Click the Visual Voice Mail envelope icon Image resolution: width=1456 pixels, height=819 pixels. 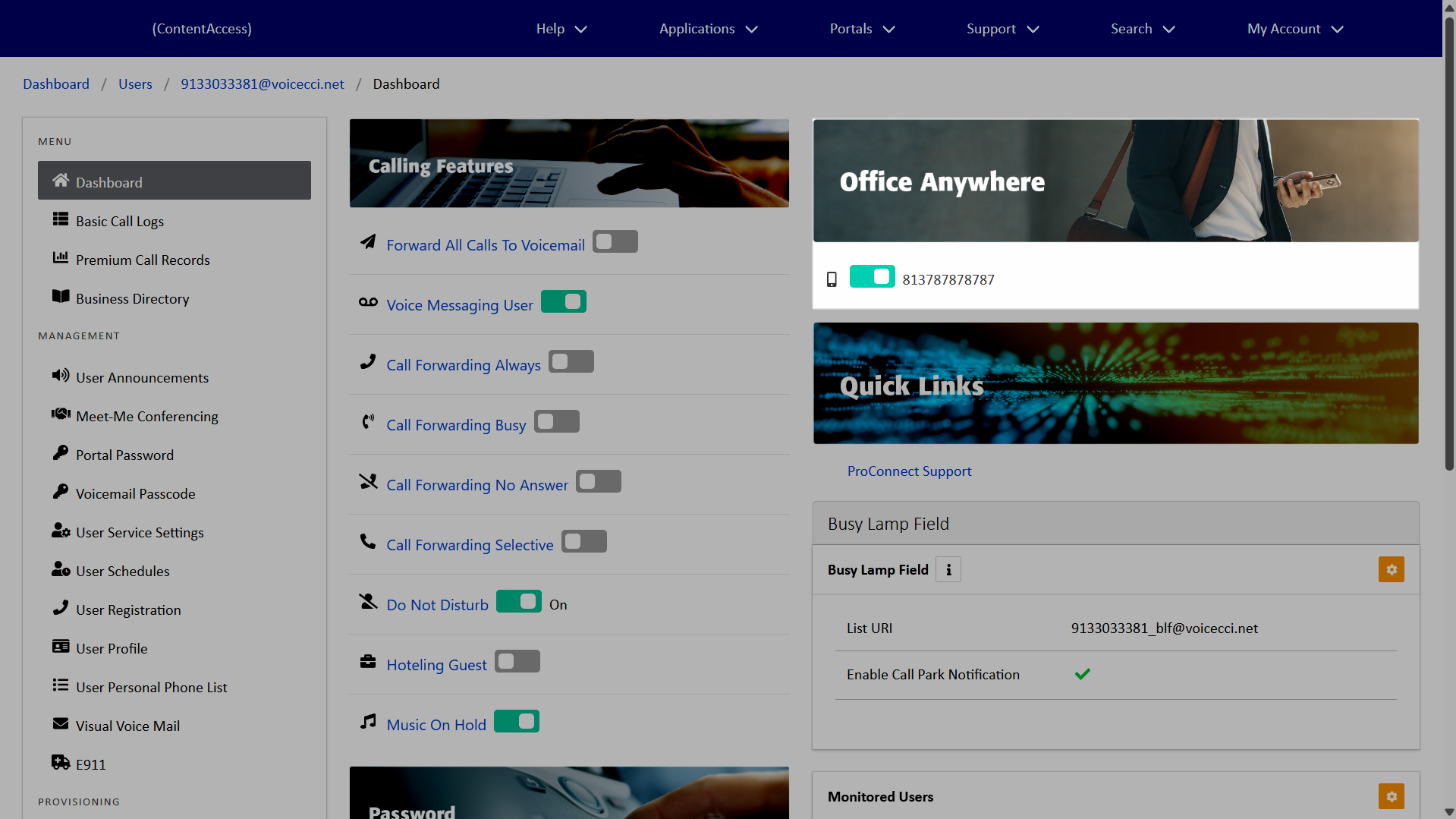tap(61, 724)
